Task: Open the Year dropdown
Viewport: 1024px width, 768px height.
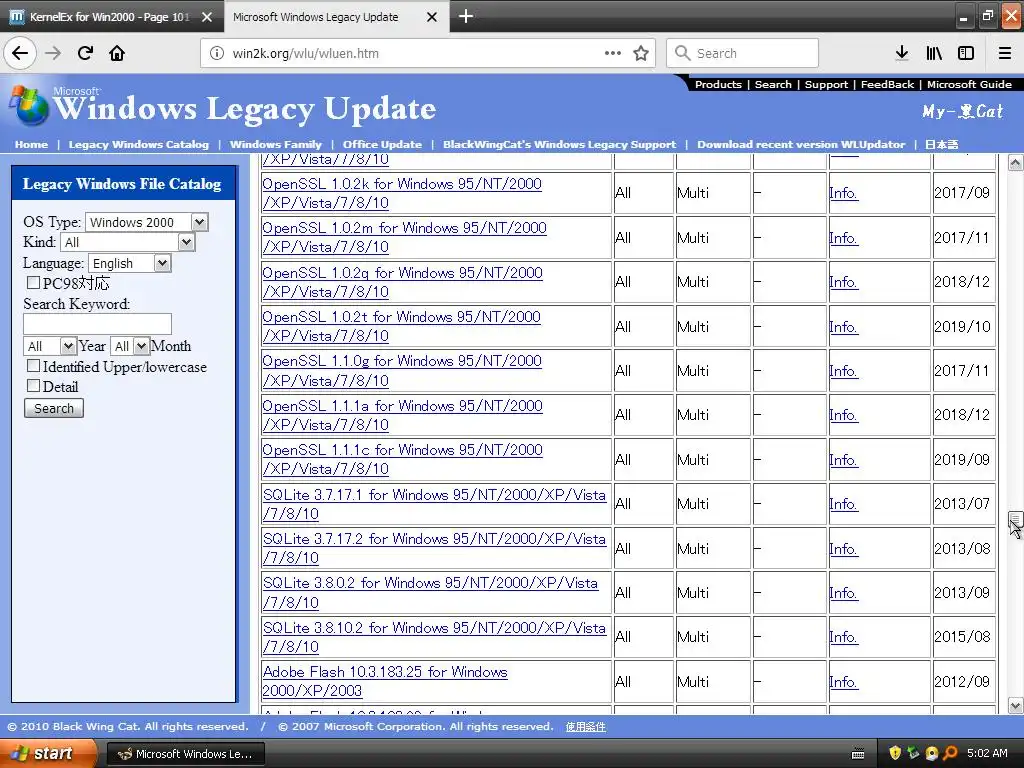Action: click(x=50, y=346)
